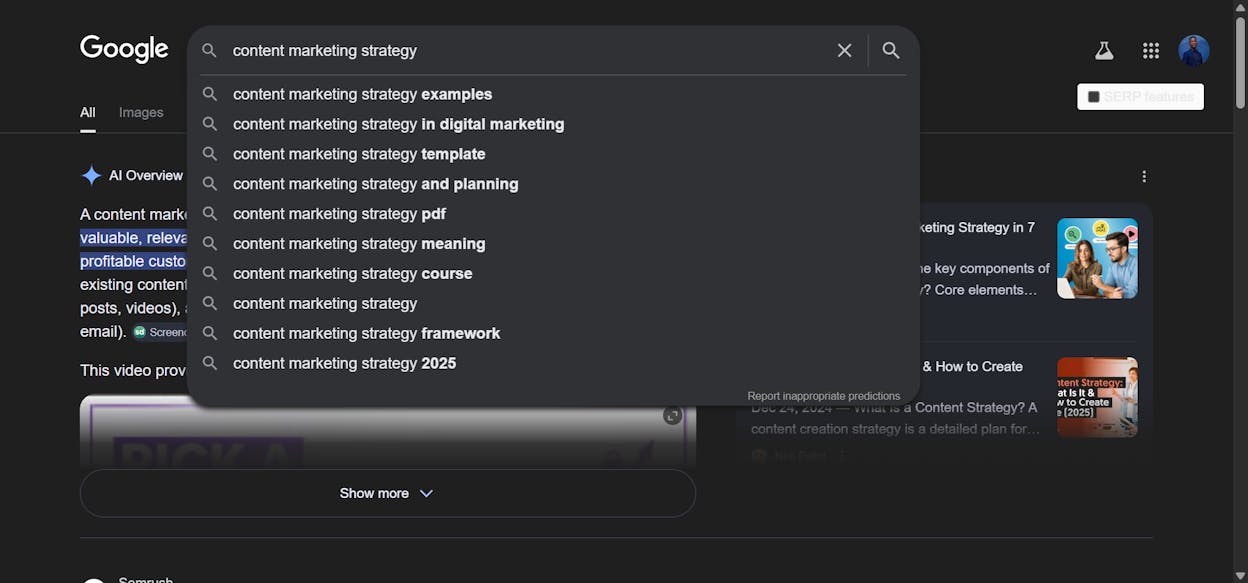Viewport: 1248px width, 583px height.
Task: Click magnifier icon beside 'template' suggestion
Action: [210, 154]
